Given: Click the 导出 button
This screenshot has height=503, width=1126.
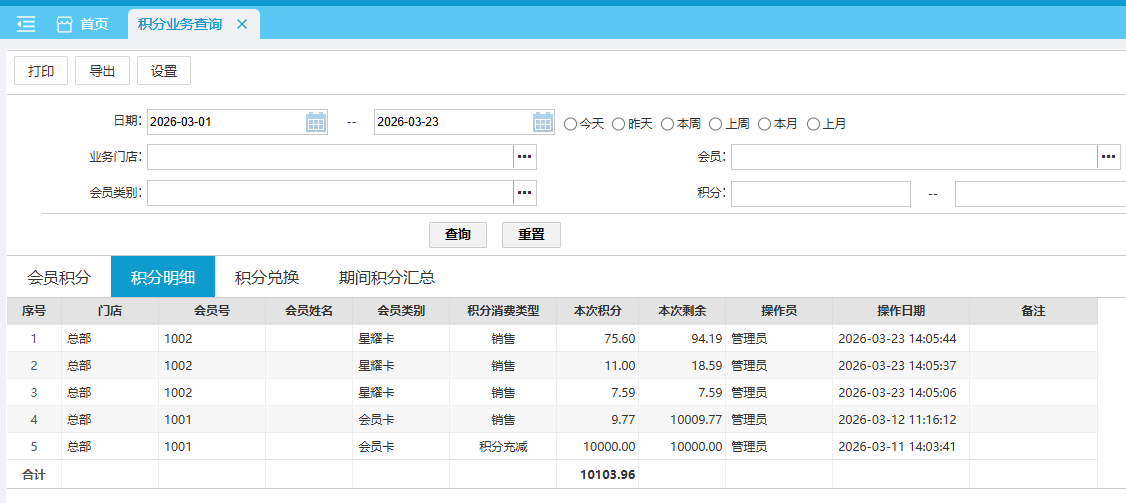Looking at the screenshot, I should (103, 70).
